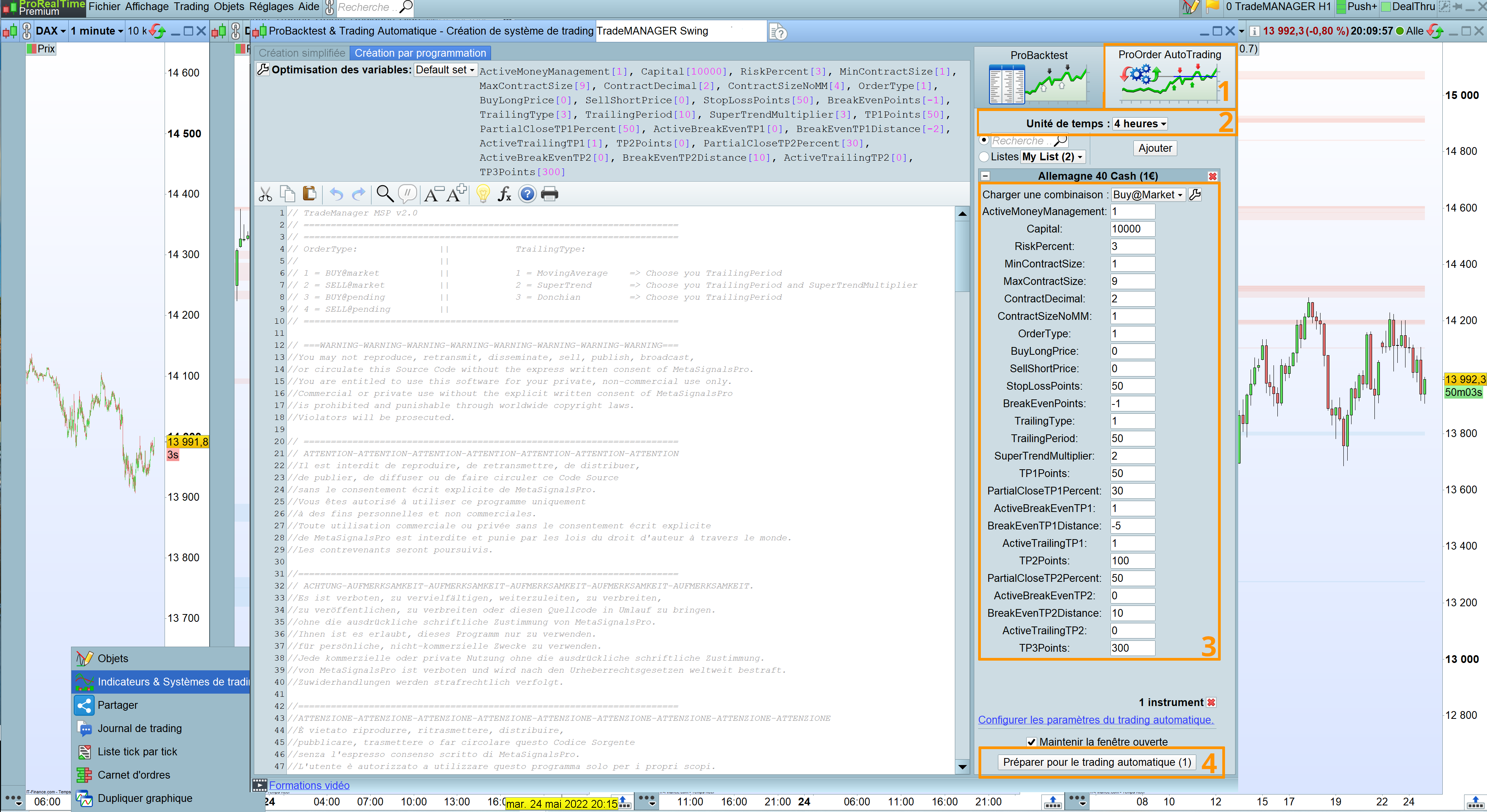Viewport: 1487px width, 812px height.
Task: Open Partager in the side menu
Action: tap(160, 705)
